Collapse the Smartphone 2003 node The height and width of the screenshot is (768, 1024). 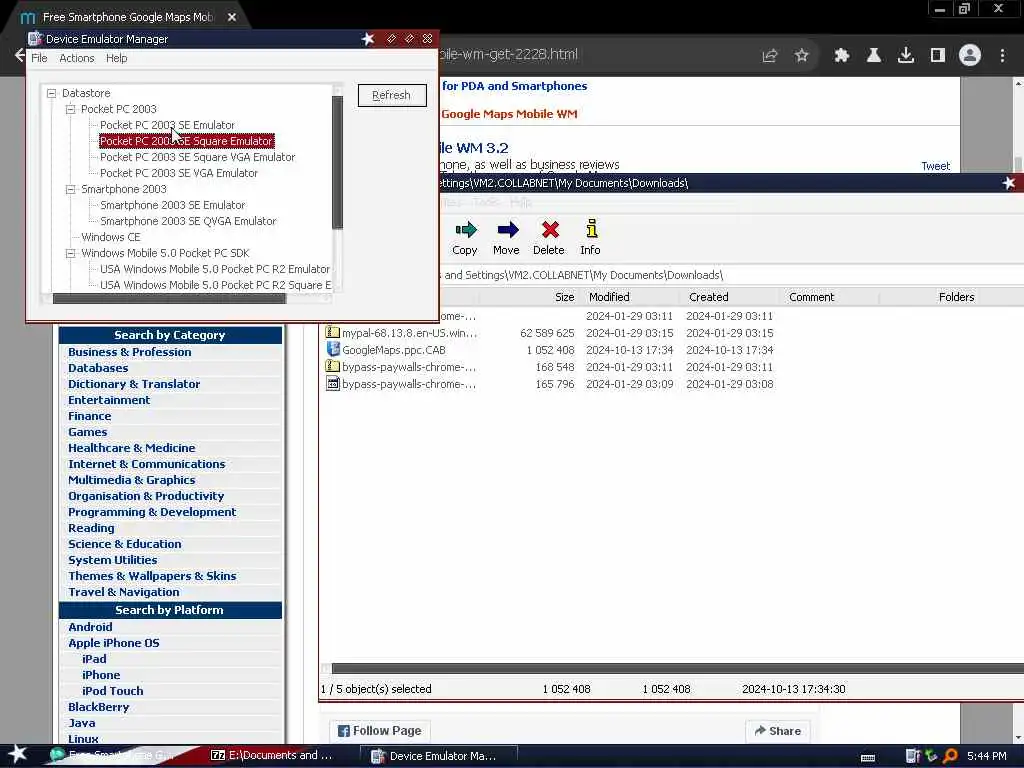pyautogui.click(x=71, y=189)
